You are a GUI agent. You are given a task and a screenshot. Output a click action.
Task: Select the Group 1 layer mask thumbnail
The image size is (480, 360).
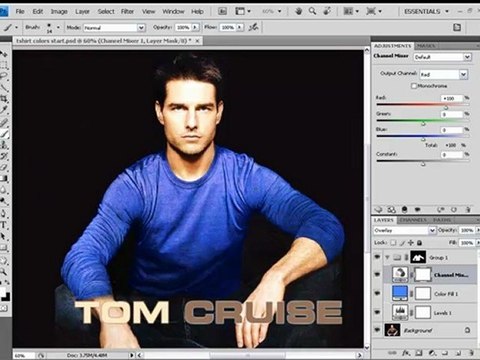click(x=418, y=257)
